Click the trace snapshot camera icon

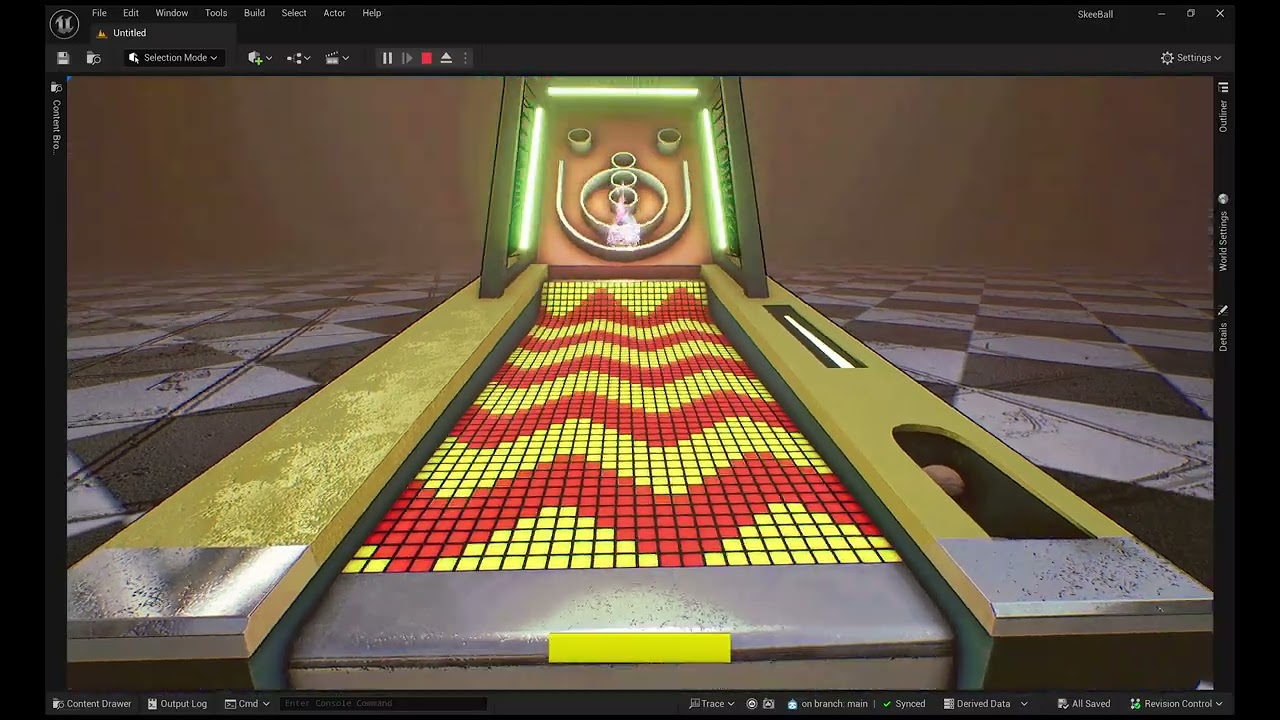[x=769, y=704]
